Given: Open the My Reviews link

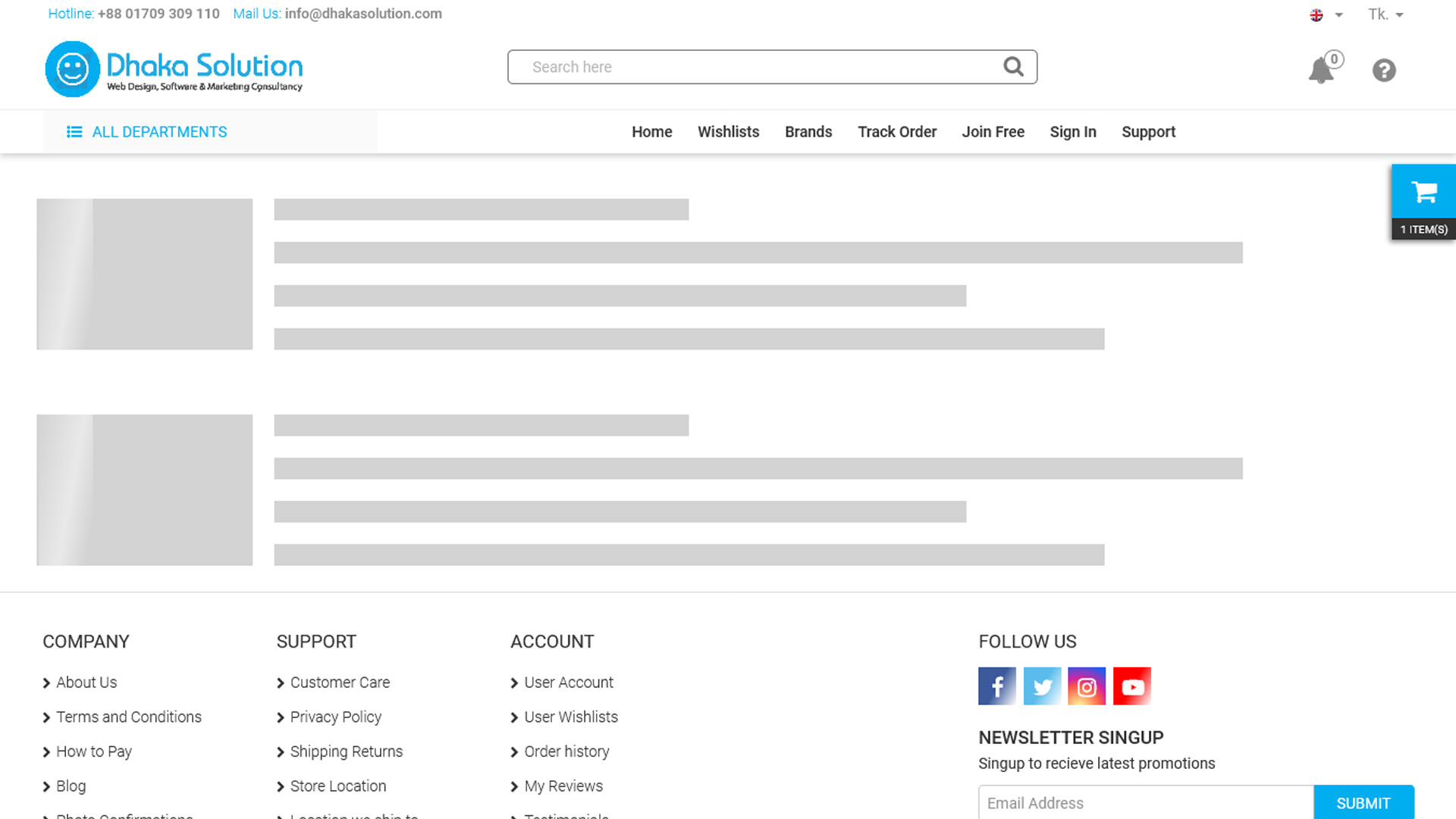Looking at the screenshot, I should pyautogui.click(x=563, y=786).
